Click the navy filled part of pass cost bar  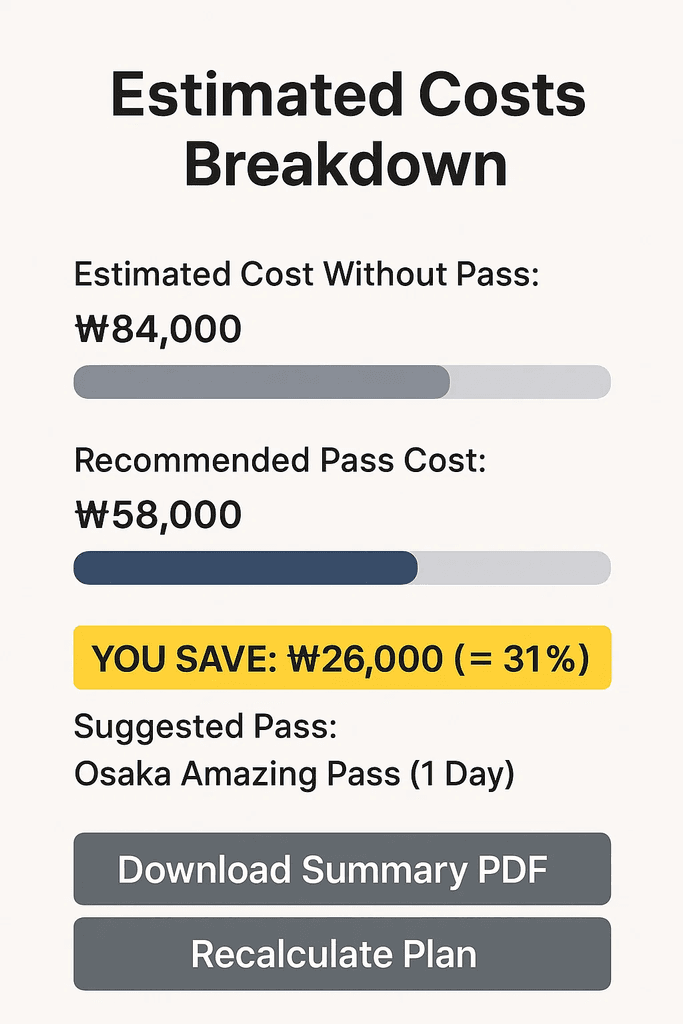(x=246, y=568)
